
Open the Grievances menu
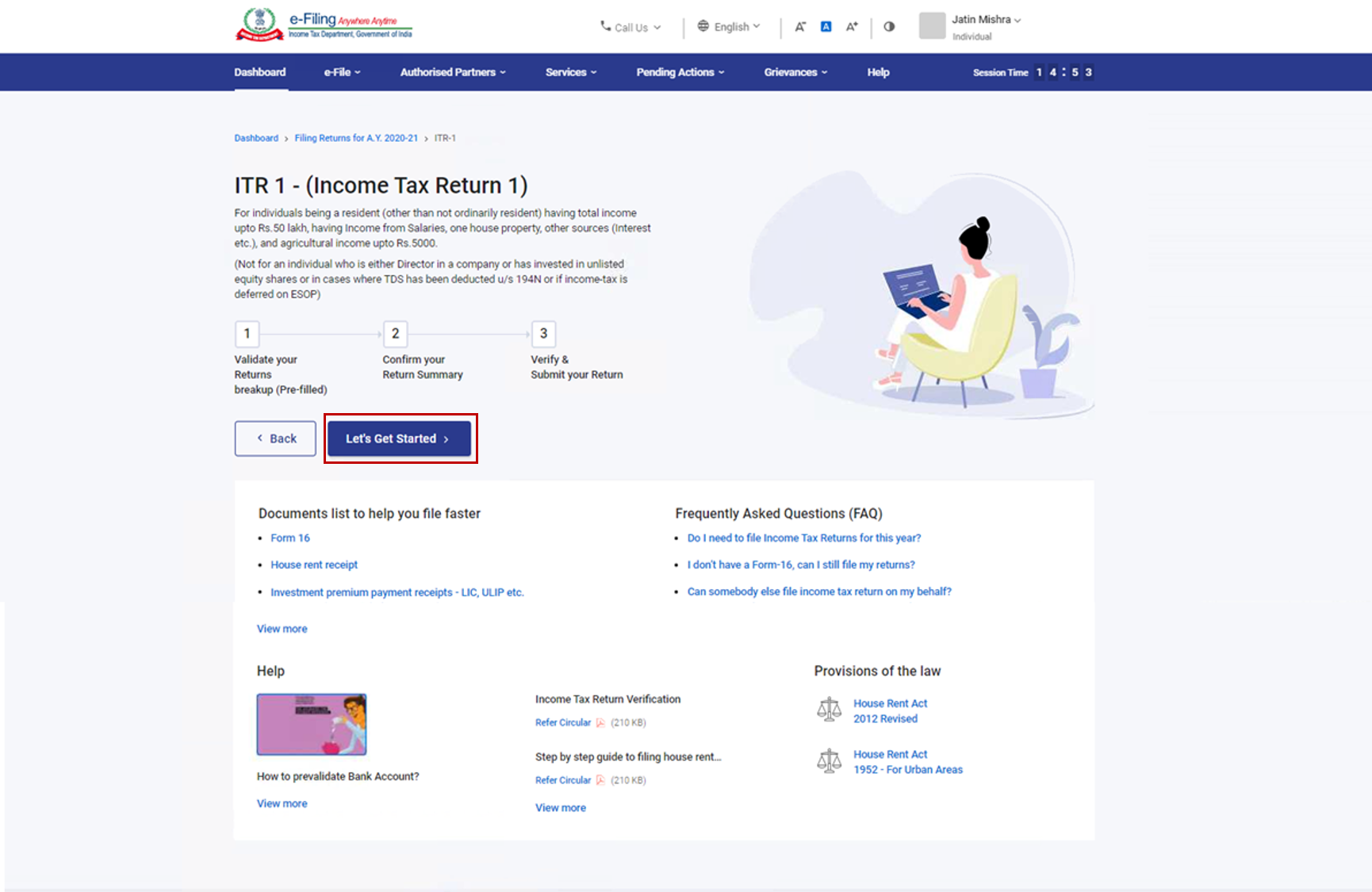pyautogui.click(x=795, y=72)
